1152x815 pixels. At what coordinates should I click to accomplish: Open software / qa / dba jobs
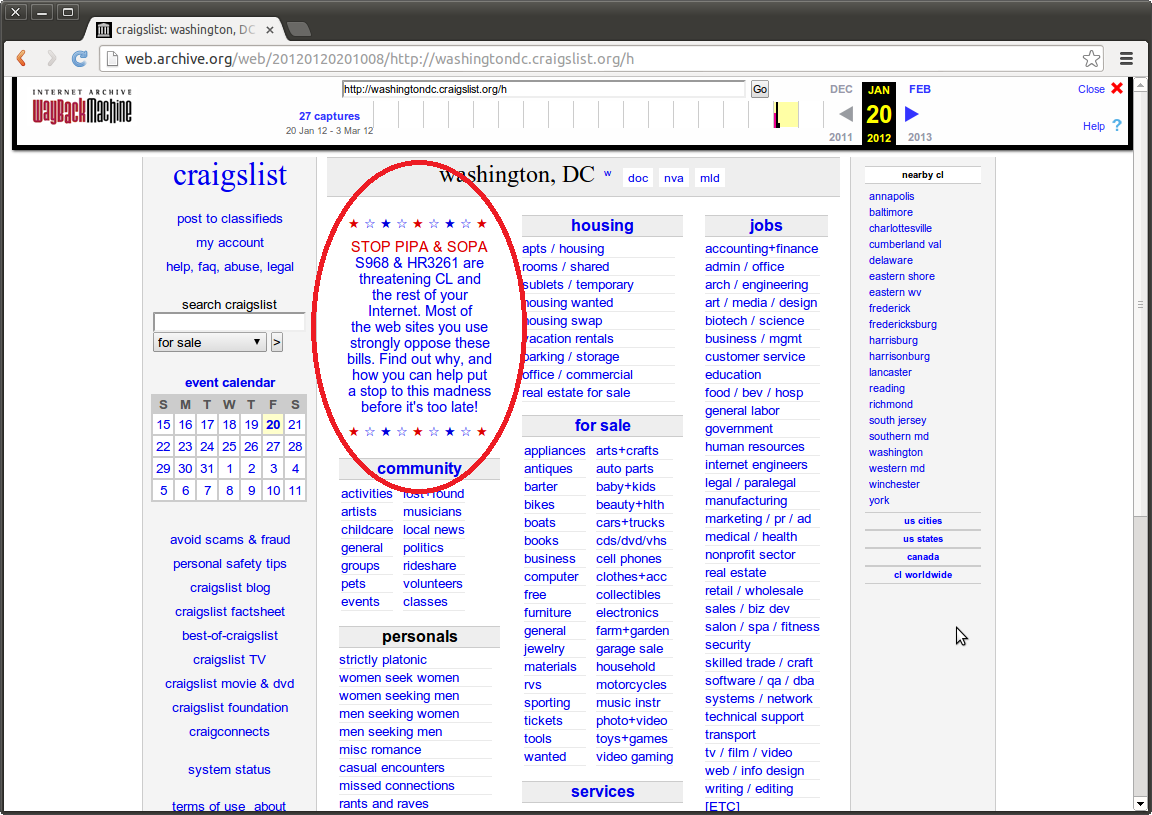coord(759,681)
